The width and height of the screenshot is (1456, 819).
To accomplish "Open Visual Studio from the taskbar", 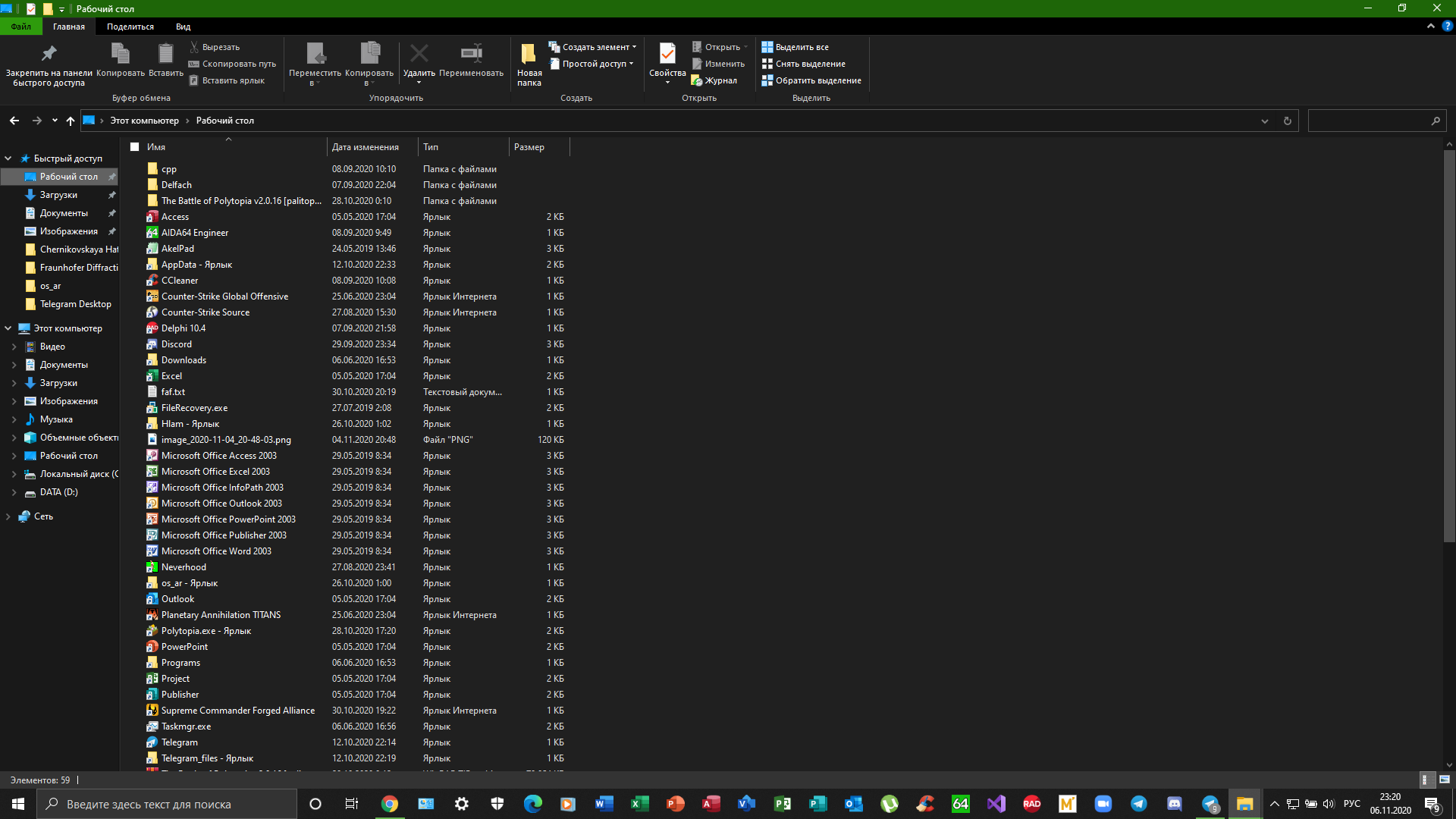I will (x=996, y=804).
